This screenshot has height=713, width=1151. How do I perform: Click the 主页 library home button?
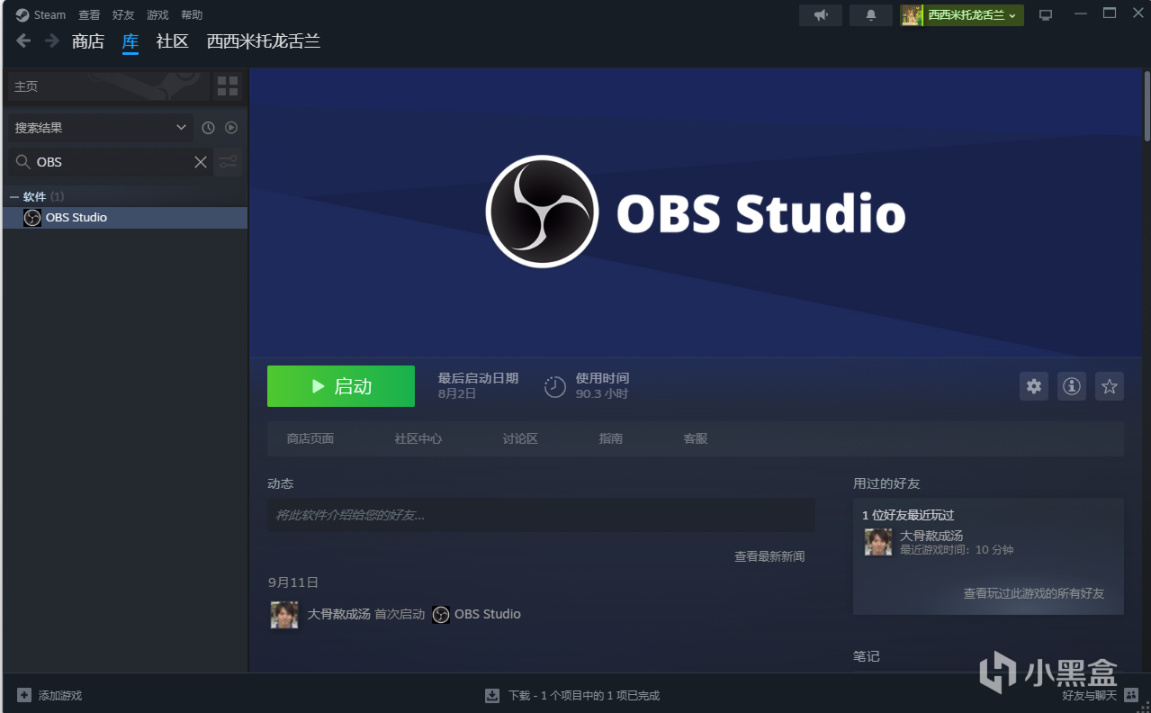[x=107, y=86]
